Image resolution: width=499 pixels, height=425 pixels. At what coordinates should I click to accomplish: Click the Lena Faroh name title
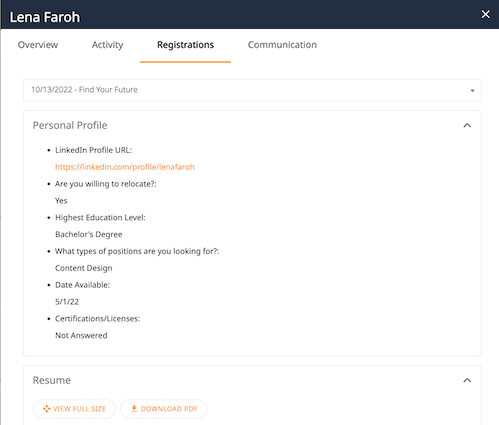click(x=45, y=17)
